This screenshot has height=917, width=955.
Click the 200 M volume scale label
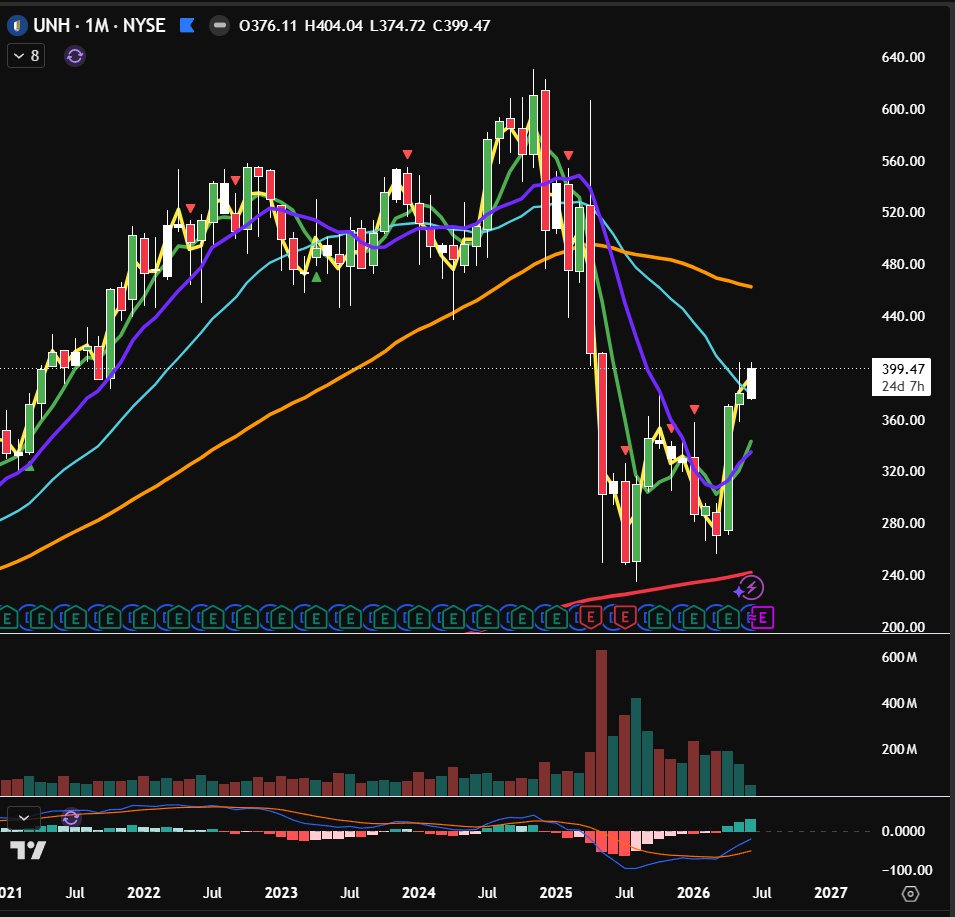coord(899,749)
